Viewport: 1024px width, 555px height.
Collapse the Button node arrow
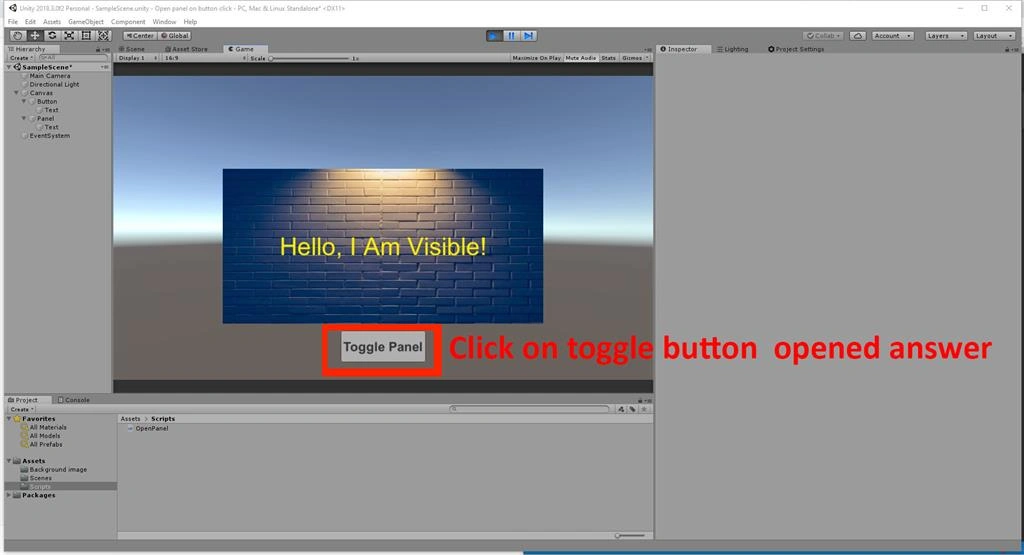point(24,101)
